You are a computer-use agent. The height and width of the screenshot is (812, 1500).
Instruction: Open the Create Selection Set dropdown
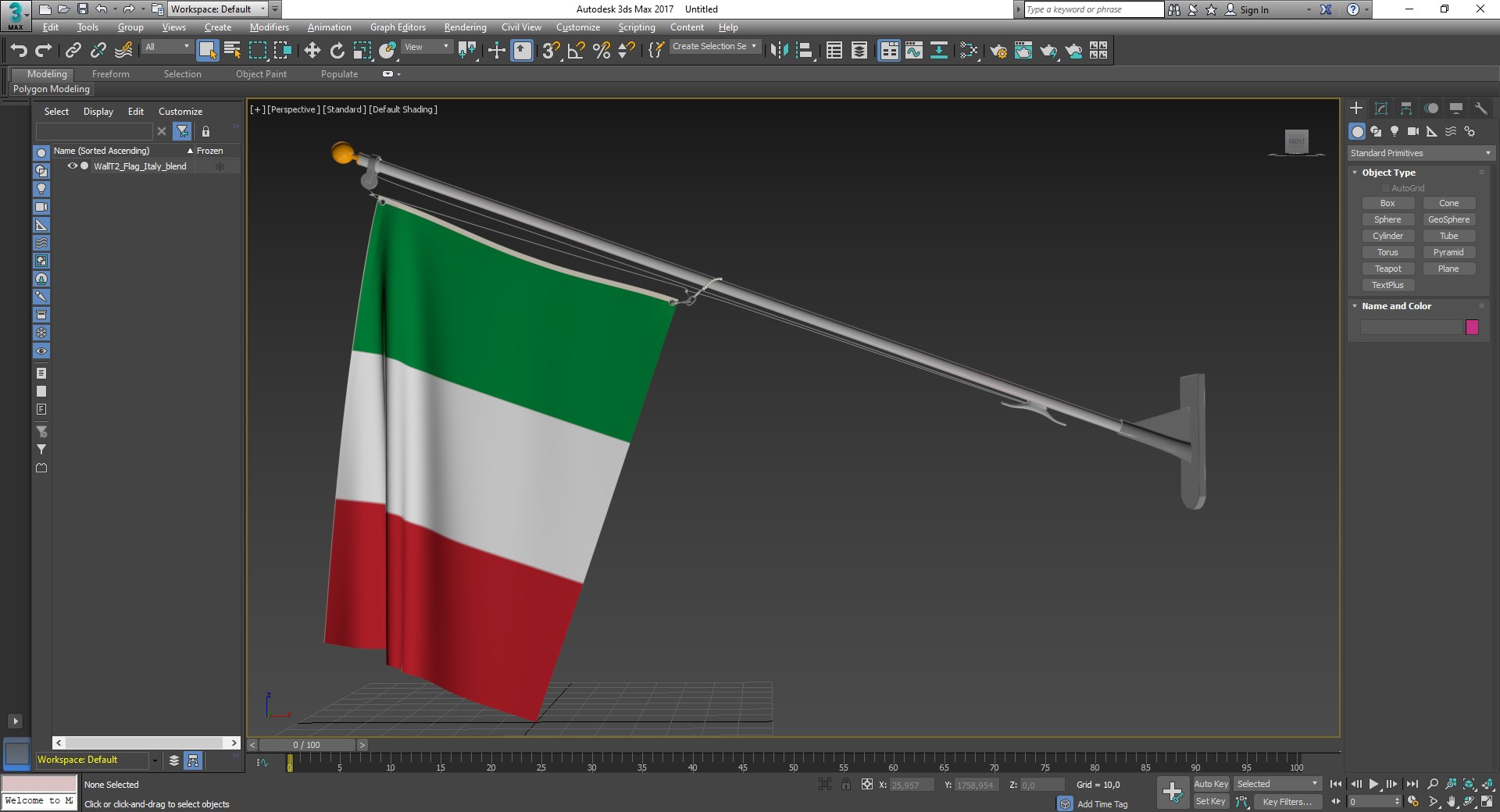[714, 47]
